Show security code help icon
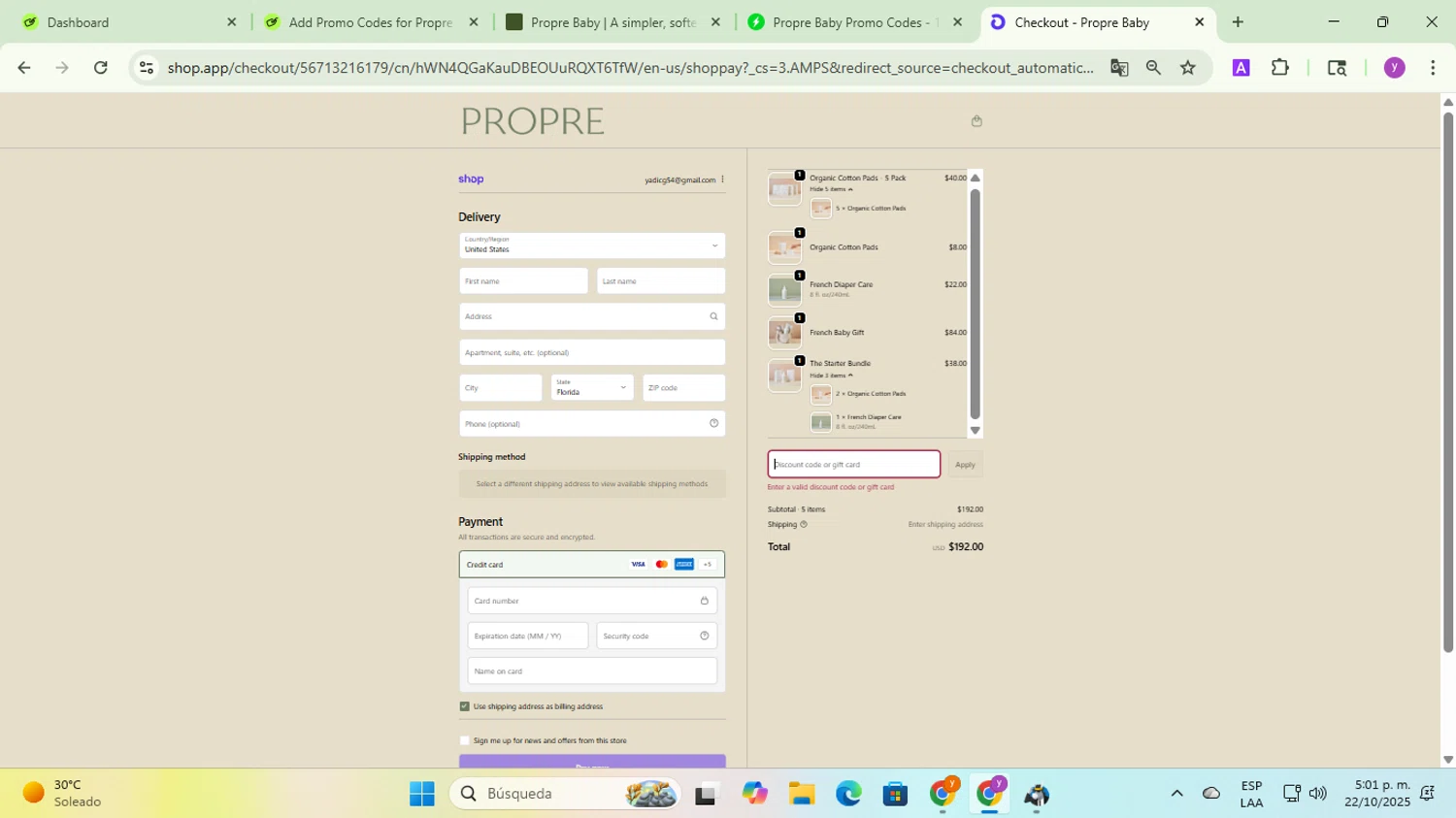Image resolution: width=1456 pixels, height=818 pixels. click(x=705, y=636)
